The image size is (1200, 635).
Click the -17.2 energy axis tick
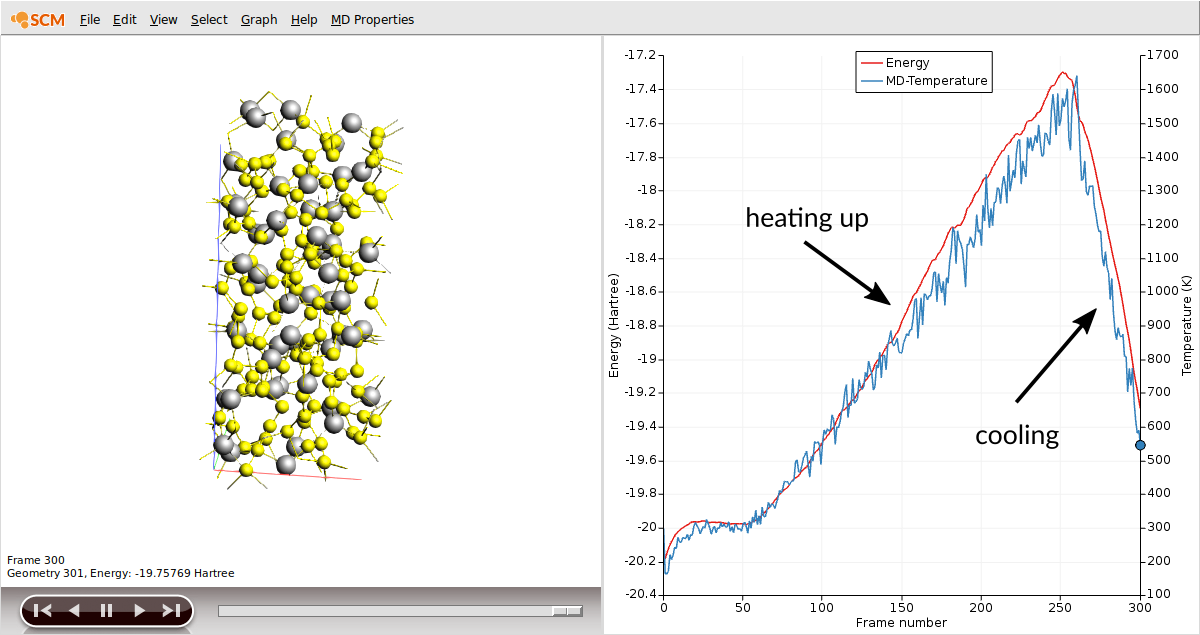(x=639, y=55)
